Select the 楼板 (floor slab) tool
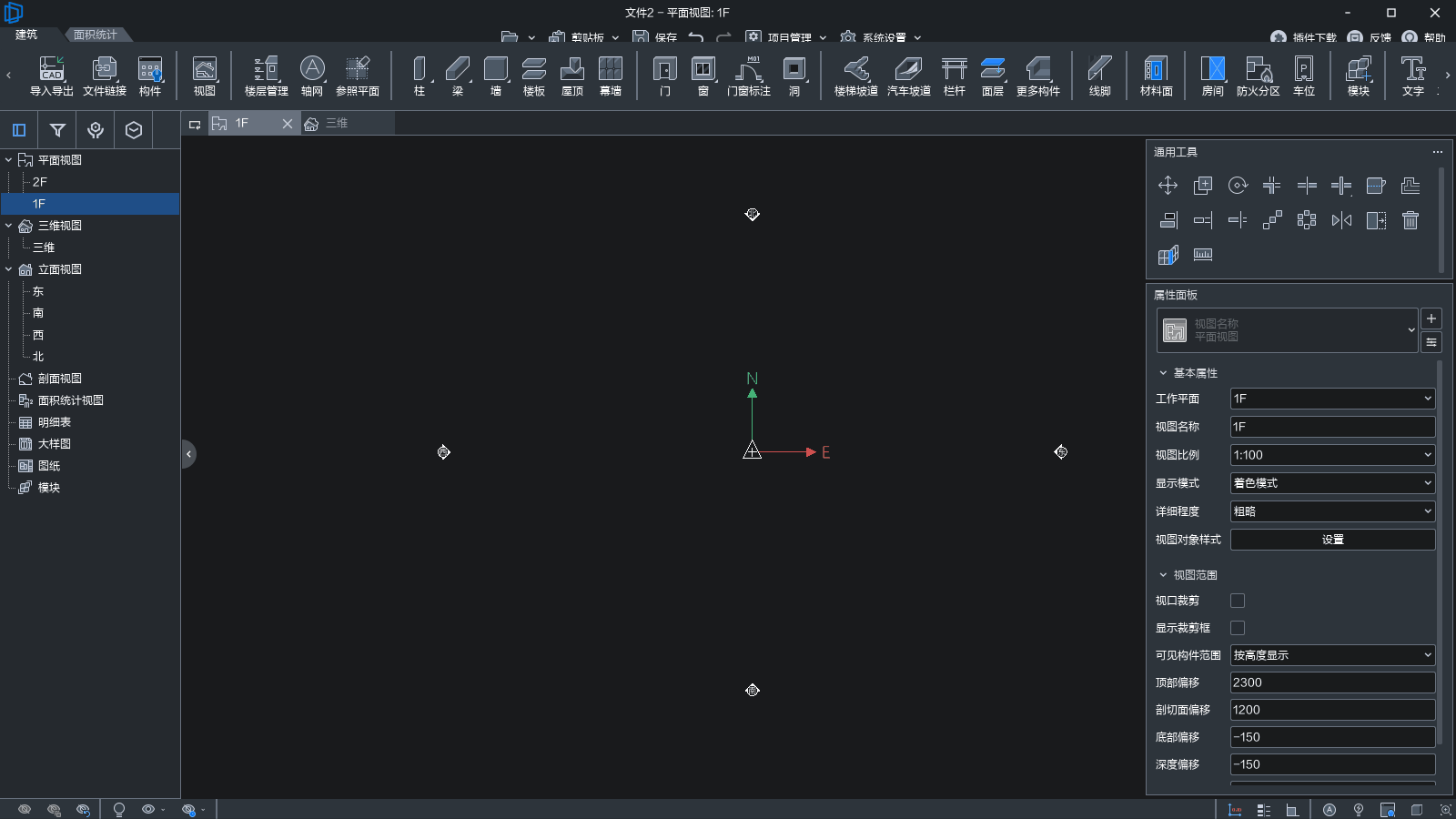The width and height of the screenshot is (1456, 819). pyautogui.click(x=534, y=76)
